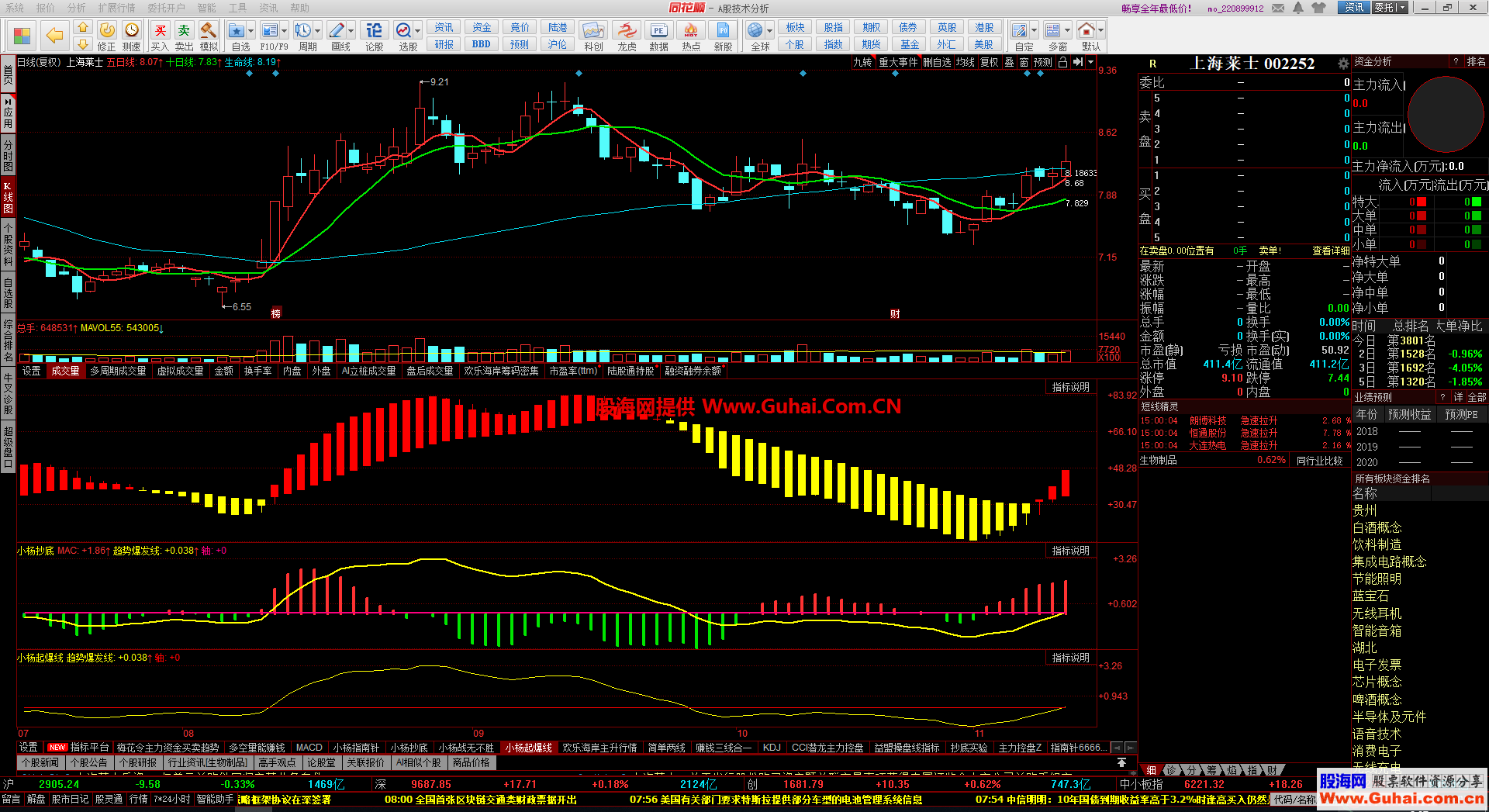This screenshot has width=1489, height=812.
Task: Click the settings gear beside 上海莱士 002252
Action: (x=1343, y=64)
